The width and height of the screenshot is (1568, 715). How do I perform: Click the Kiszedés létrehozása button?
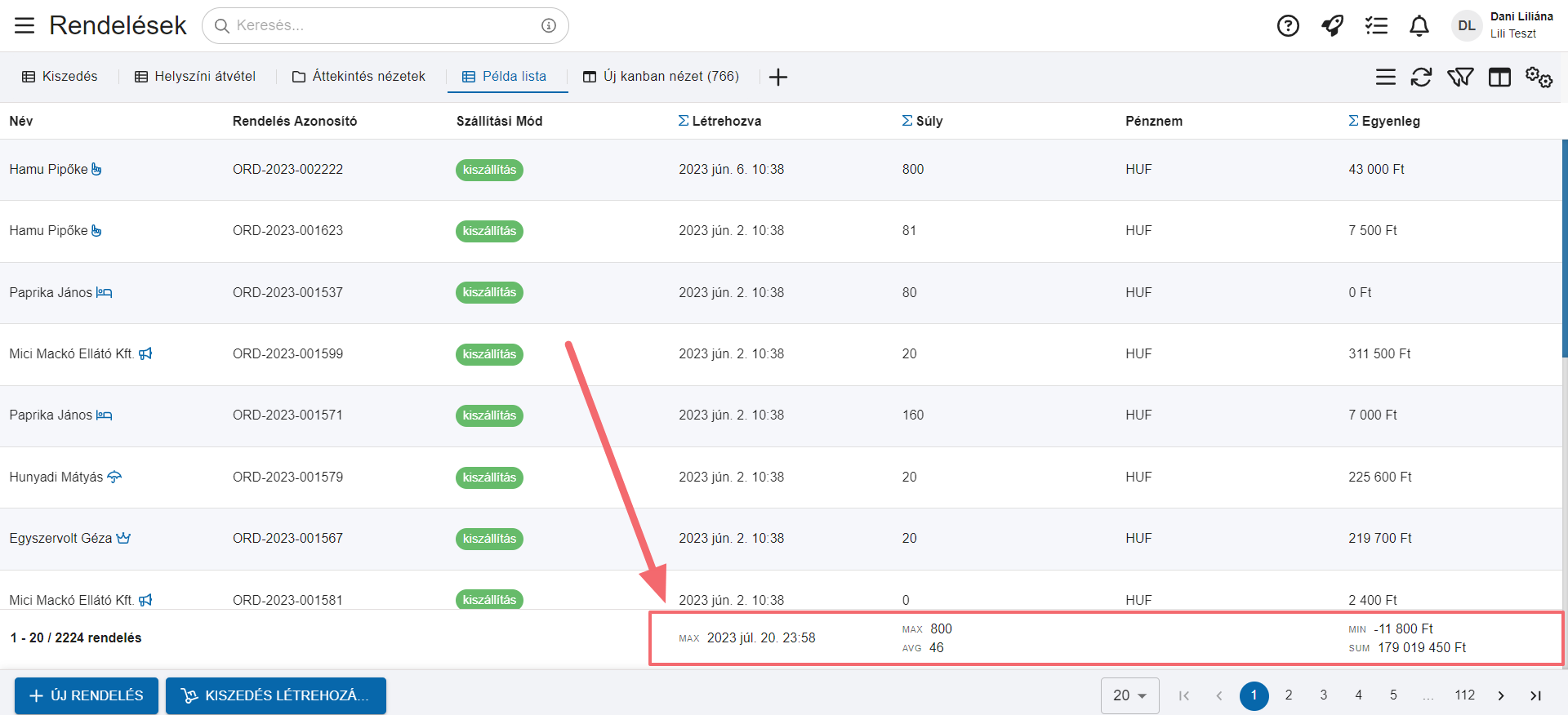(x=276, y=695)
